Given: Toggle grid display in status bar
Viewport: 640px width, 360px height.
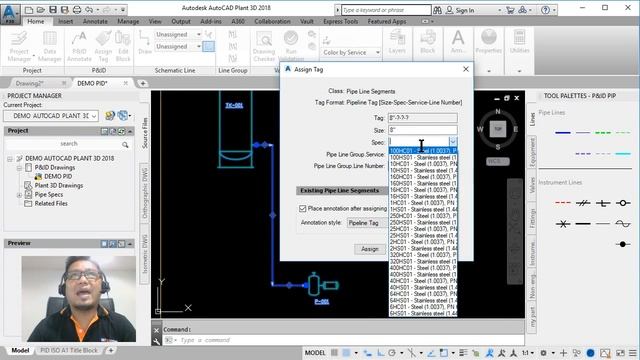Looking at the screenshot, I should click(x=334, y=353).
